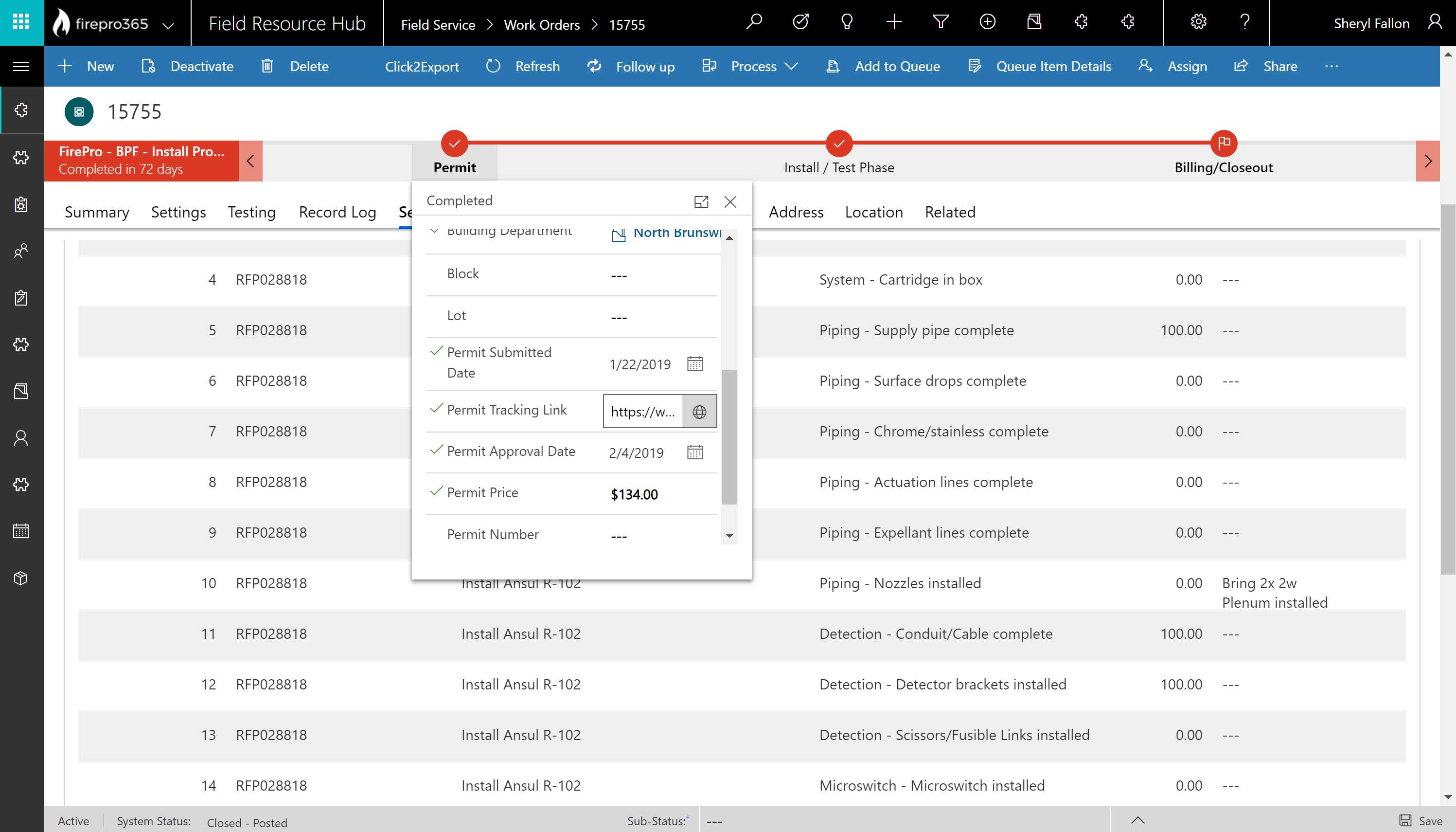Click the calendar icon for Permit Submitted Date
The image size is (1456, 832).
tap(695, 364)
